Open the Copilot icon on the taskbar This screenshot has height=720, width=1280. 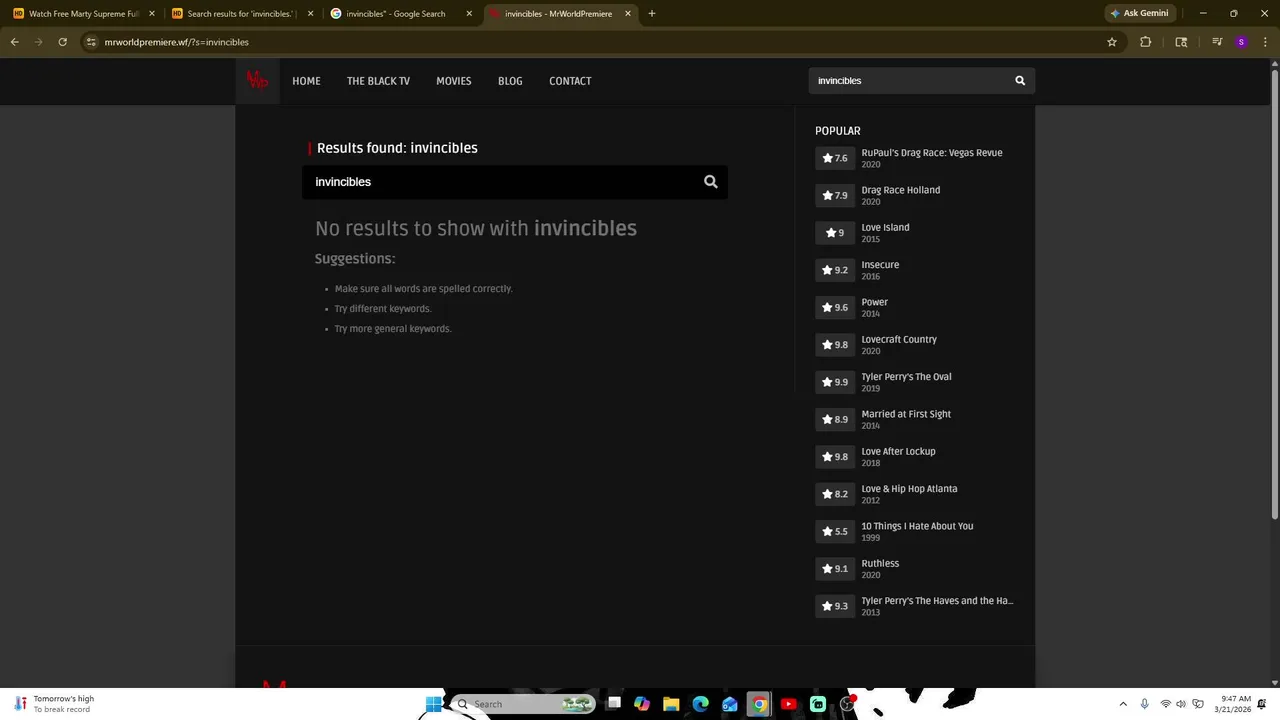642,704
